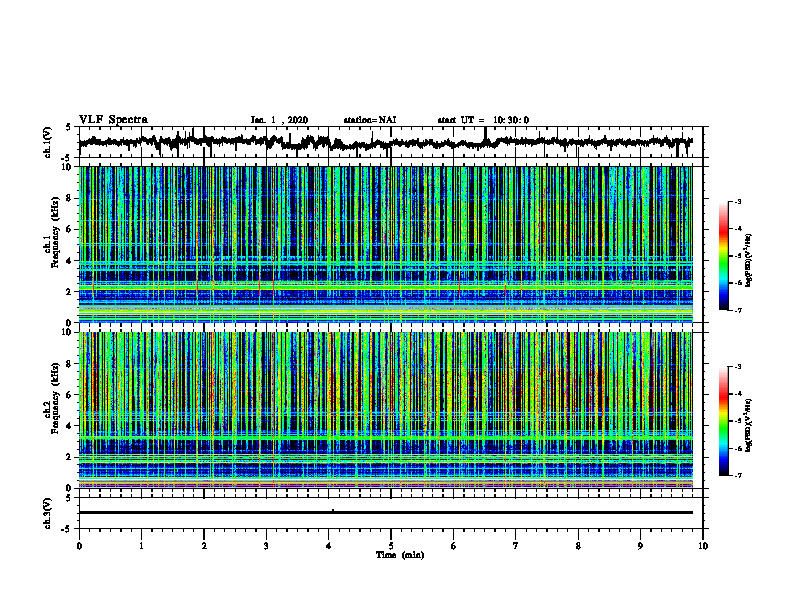Click the "-3" value on ch.1 color bar
Image resolution: width=792 pixels, height=612 pixels.
point(738,201)
